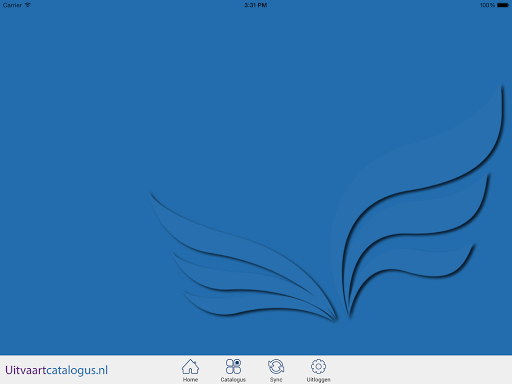512x384 pixels.
Task: Click the empty blue background area
Action: tap(133, 100)
